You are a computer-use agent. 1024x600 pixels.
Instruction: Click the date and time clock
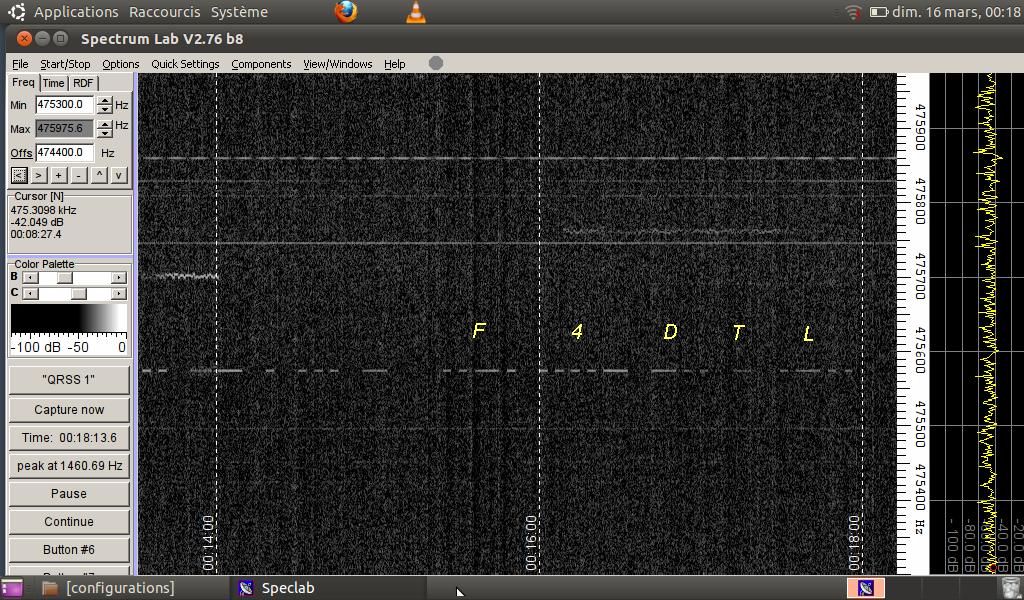point(956,12)
